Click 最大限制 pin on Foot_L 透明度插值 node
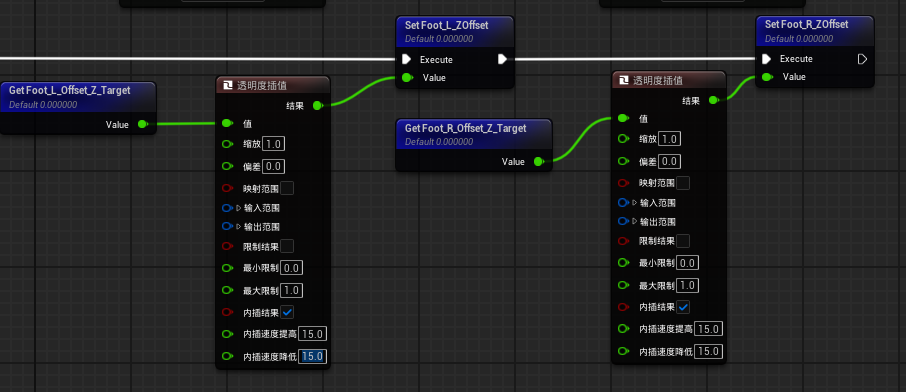 [x=228, y=290]
